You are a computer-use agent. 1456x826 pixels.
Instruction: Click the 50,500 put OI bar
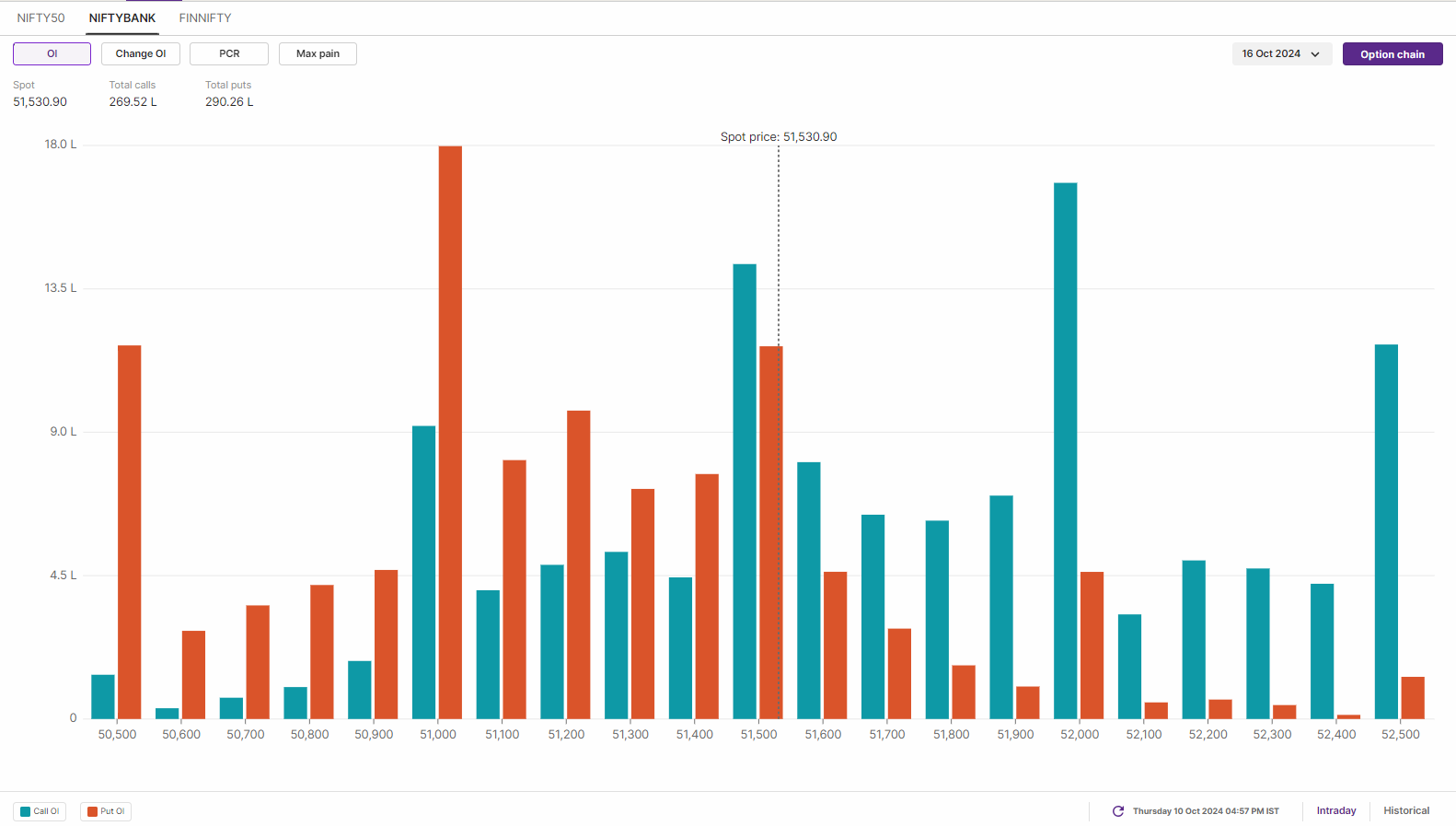130,532
